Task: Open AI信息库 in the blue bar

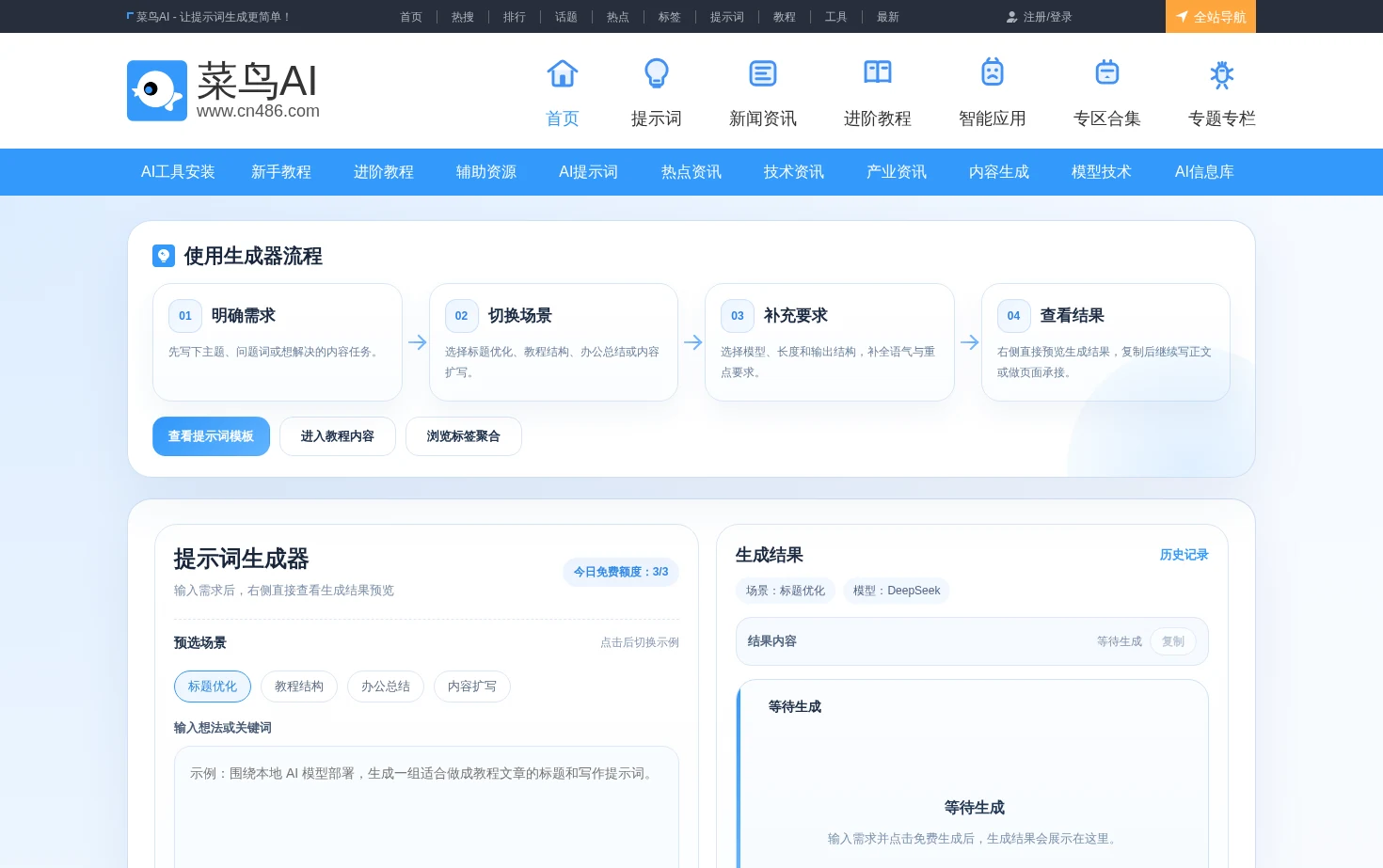Action: tap(1204, 172)
